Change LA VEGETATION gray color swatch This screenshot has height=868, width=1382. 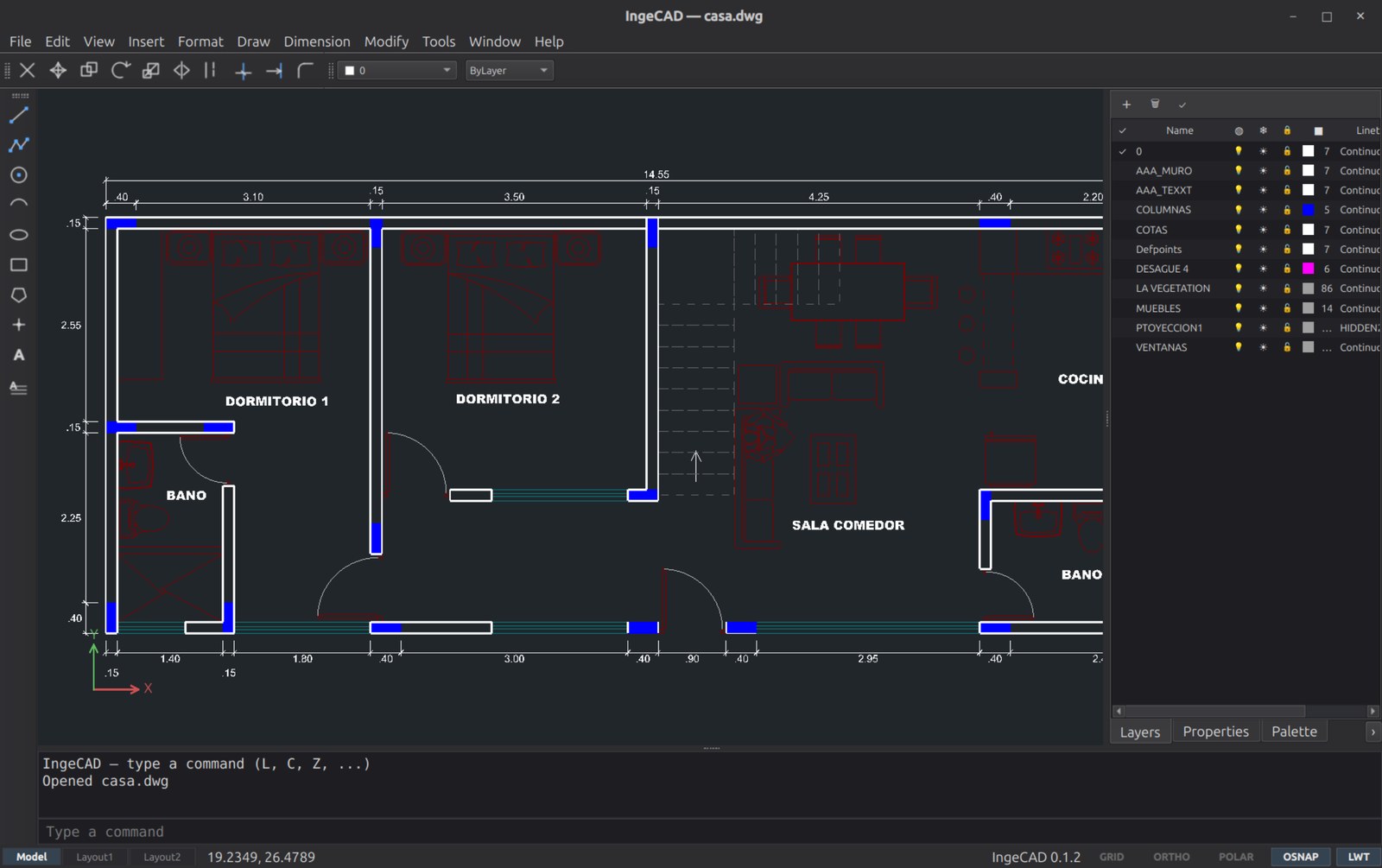pyautogui.click(x=1308, y=288)
